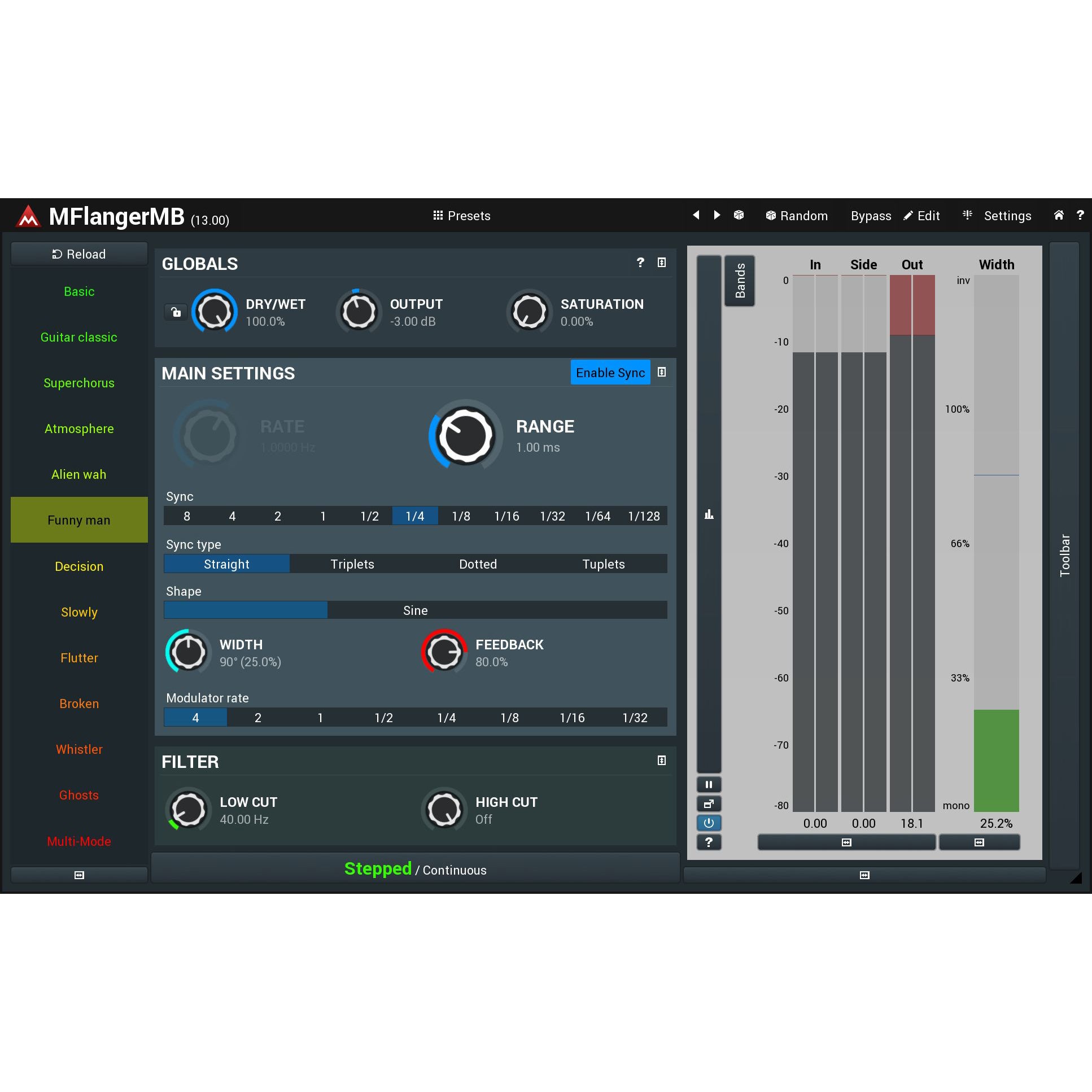
Task: Toggle the Dry/Wet lock icon
Action: pos(176,312)
